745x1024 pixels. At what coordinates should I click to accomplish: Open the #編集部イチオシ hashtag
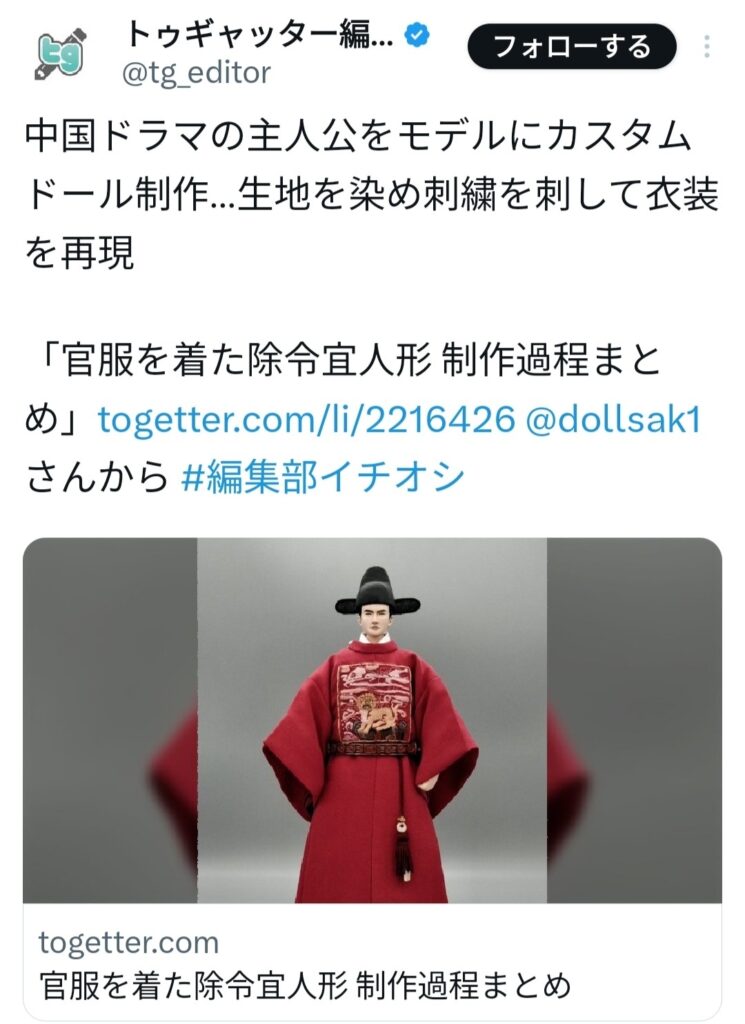pos(322,477)
